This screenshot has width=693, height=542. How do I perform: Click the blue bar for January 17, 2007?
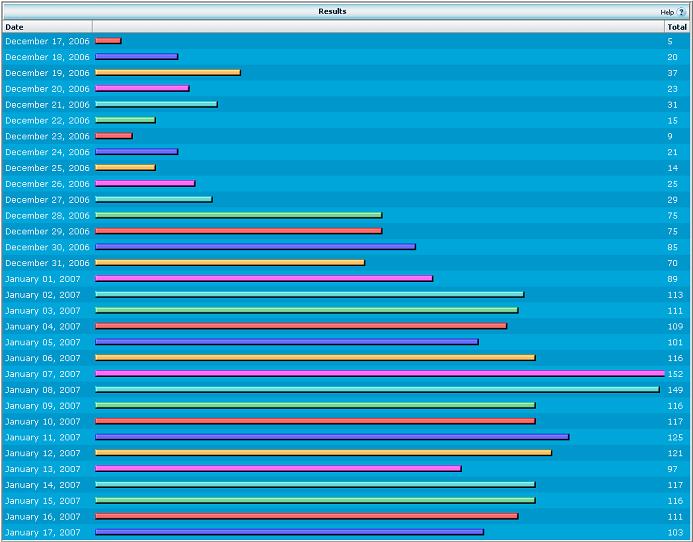click(x=289, y=532)
